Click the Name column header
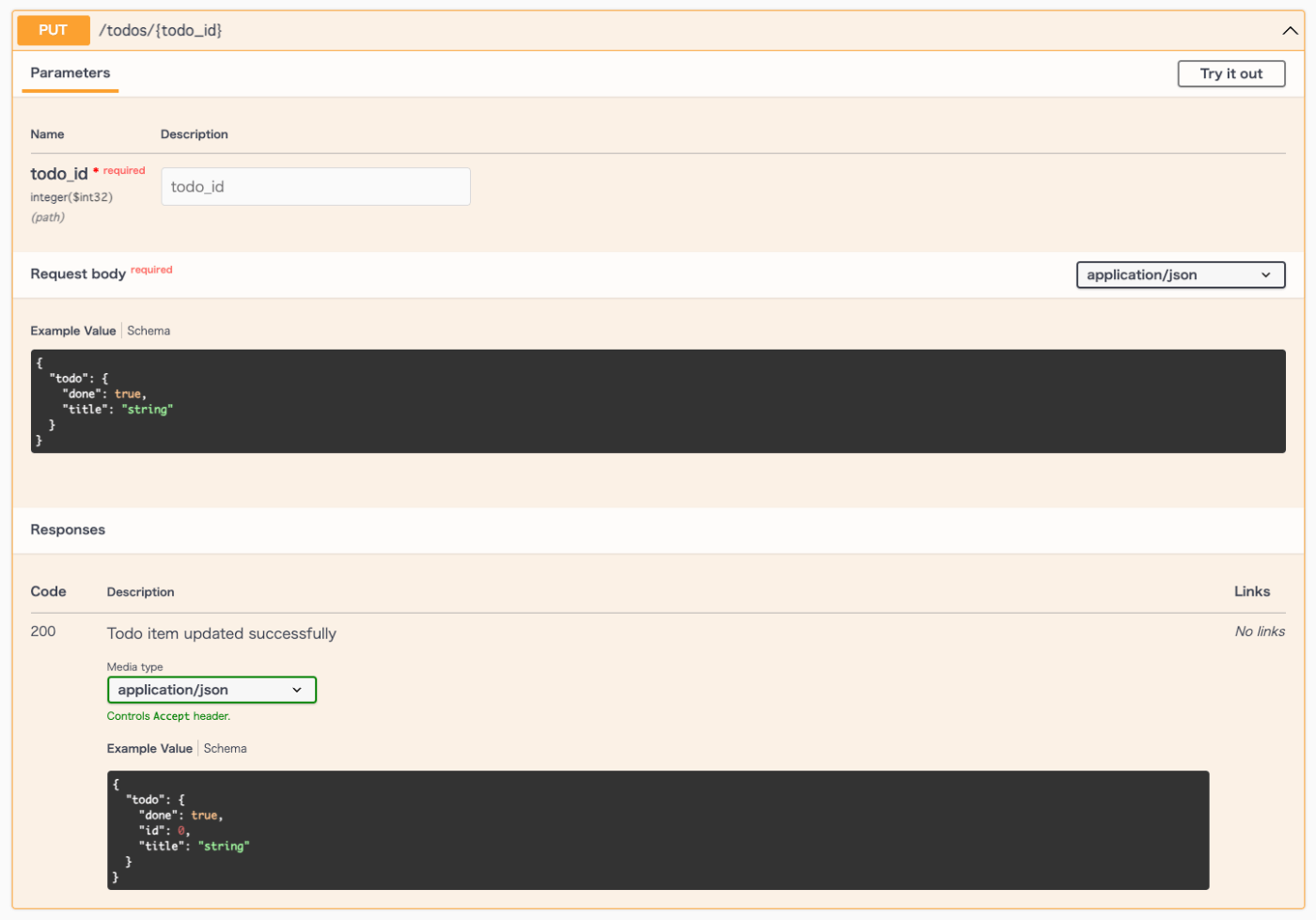 coord(47,134)
